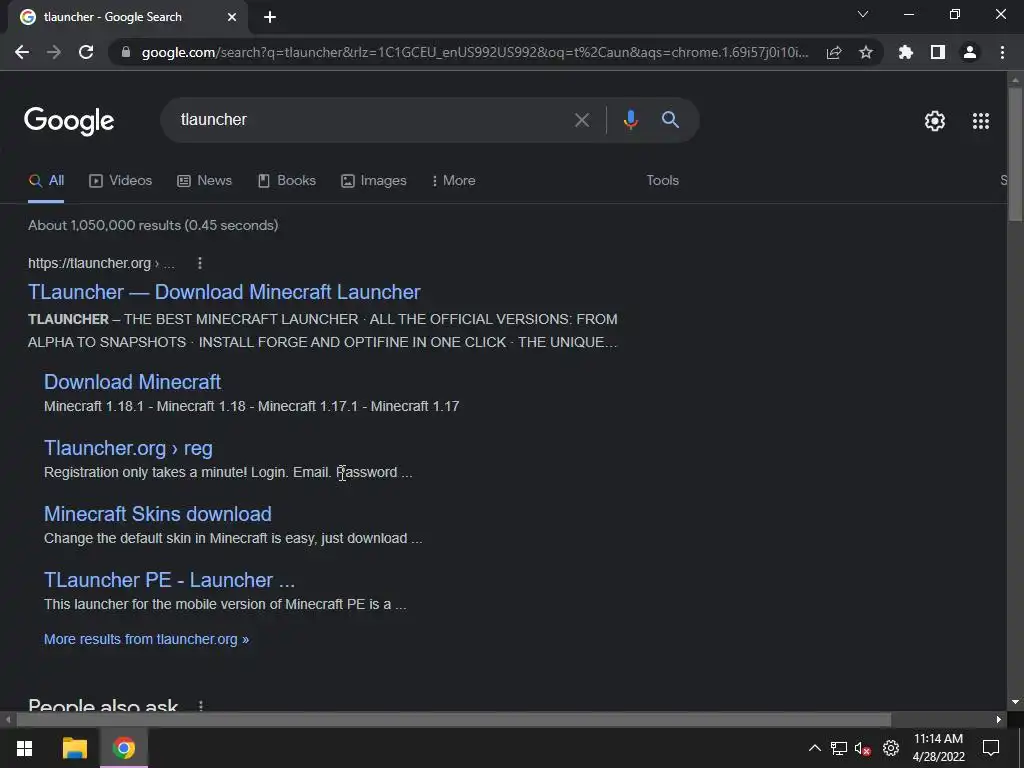Viewport: 1024px width, 768px height.
Task: Open the TLauncher PE - Launcher sitelink
Action: coord(169,580)
